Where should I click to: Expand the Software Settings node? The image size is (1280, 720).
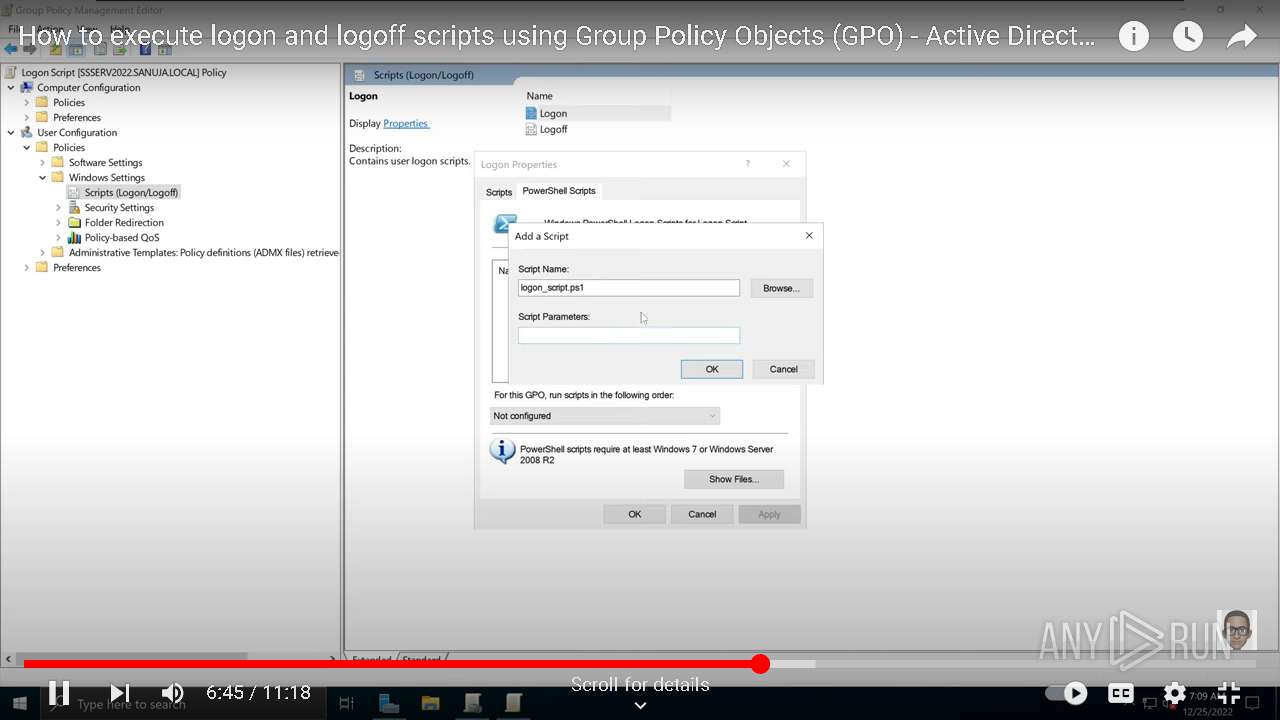(43, 162)
